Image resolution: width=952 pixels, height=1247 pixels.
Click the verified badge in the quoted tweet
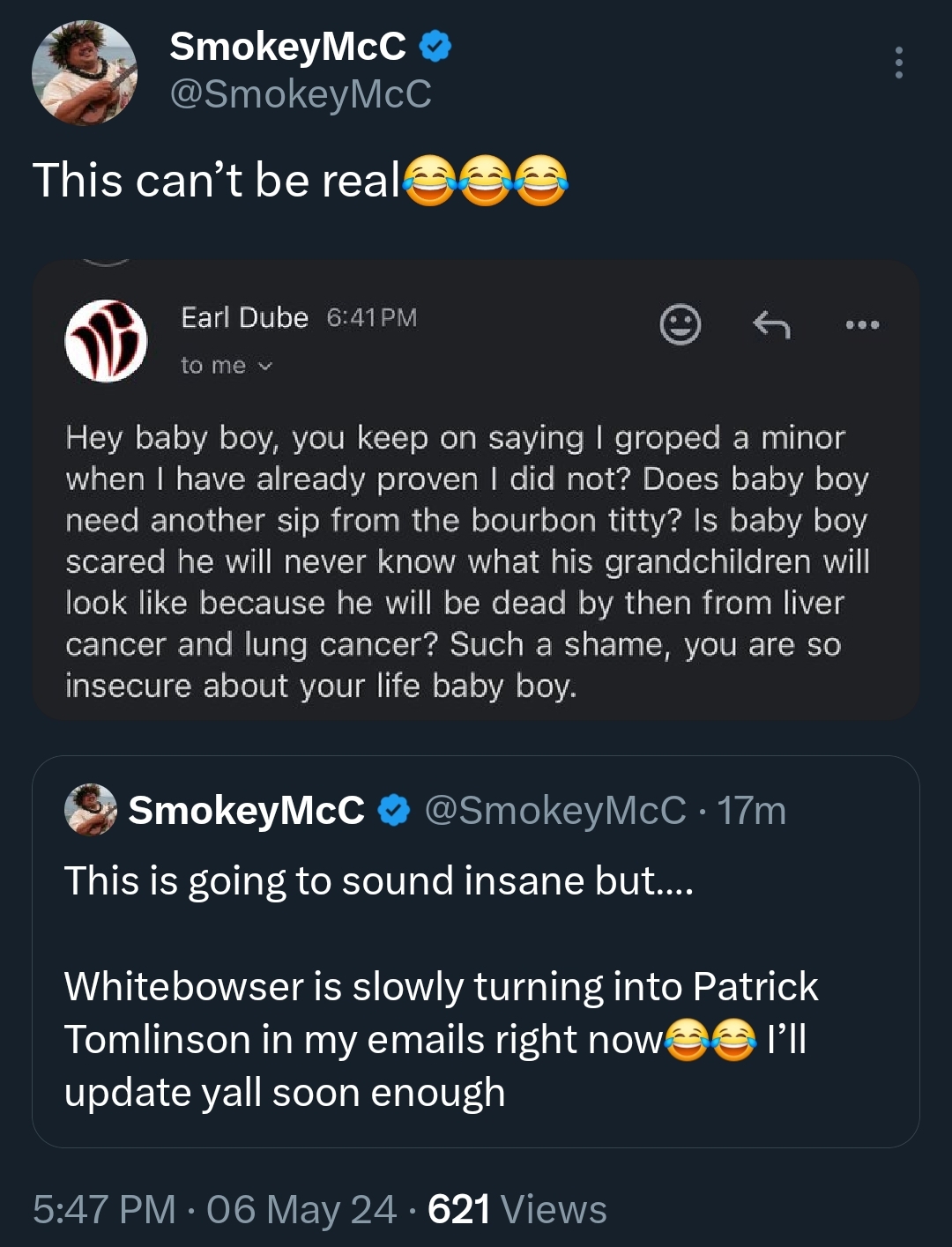[x=394, y=811]
